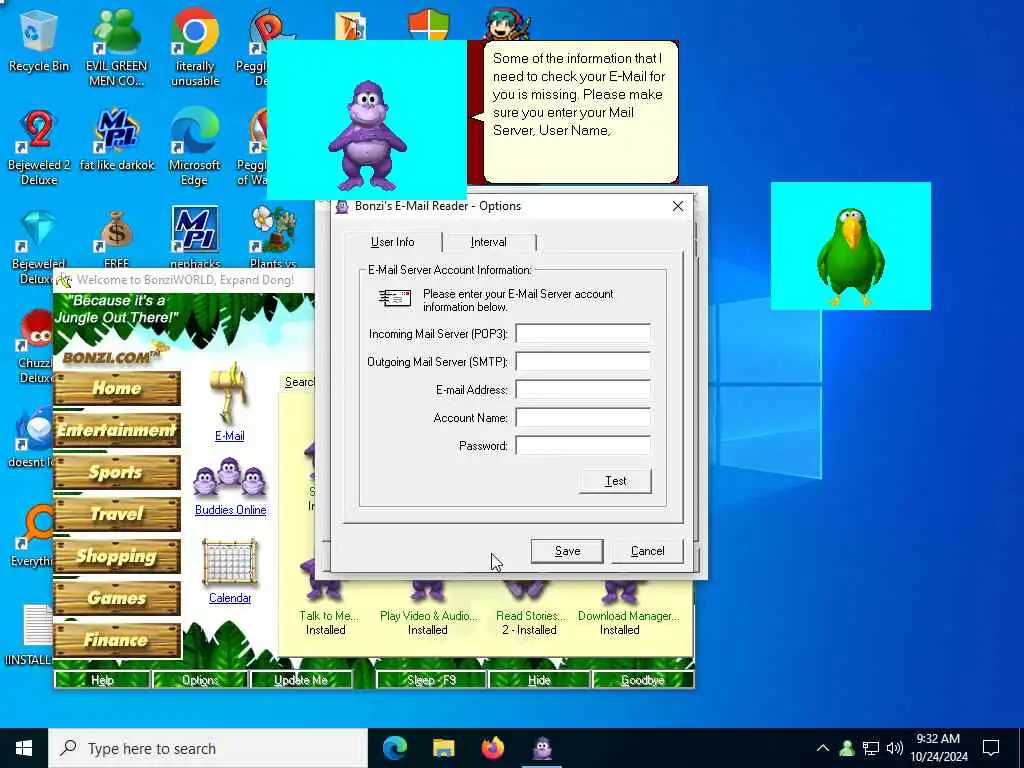Click the Buddies Online link text

[230, 510]
